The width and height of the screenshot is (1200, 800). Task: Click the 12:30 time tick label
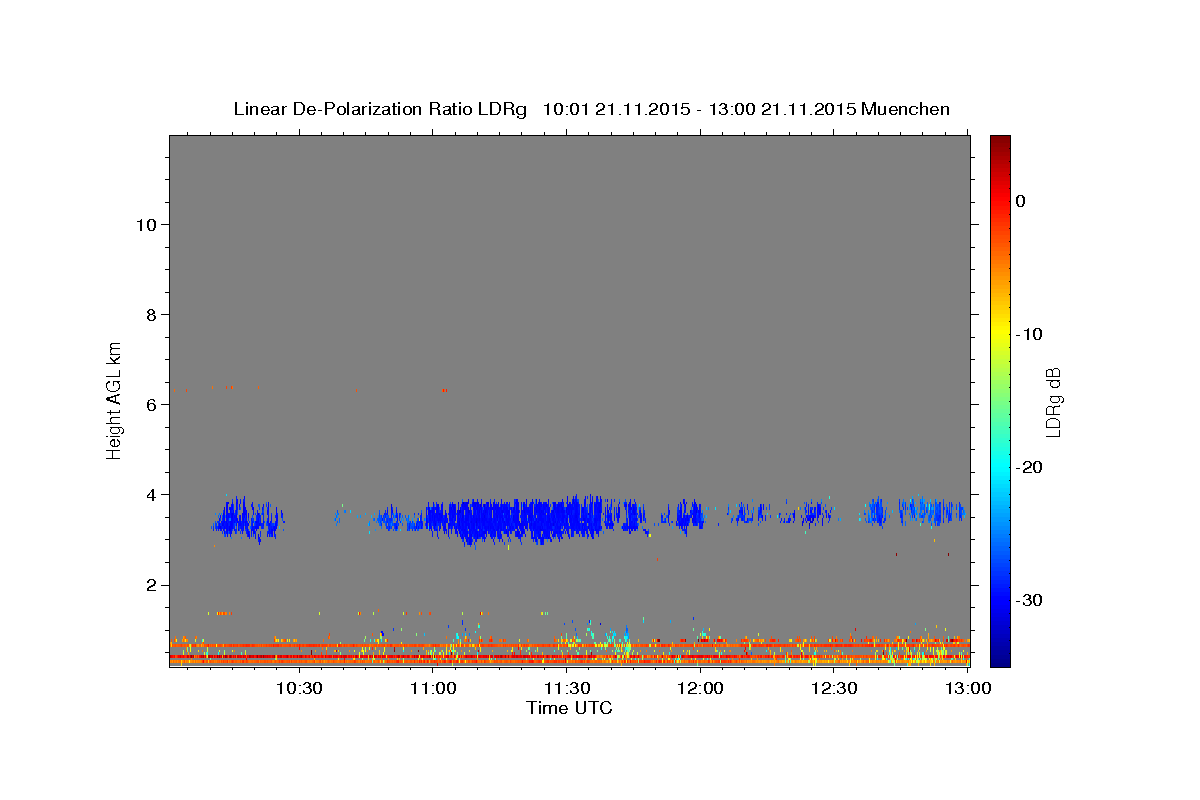point(835,688)
